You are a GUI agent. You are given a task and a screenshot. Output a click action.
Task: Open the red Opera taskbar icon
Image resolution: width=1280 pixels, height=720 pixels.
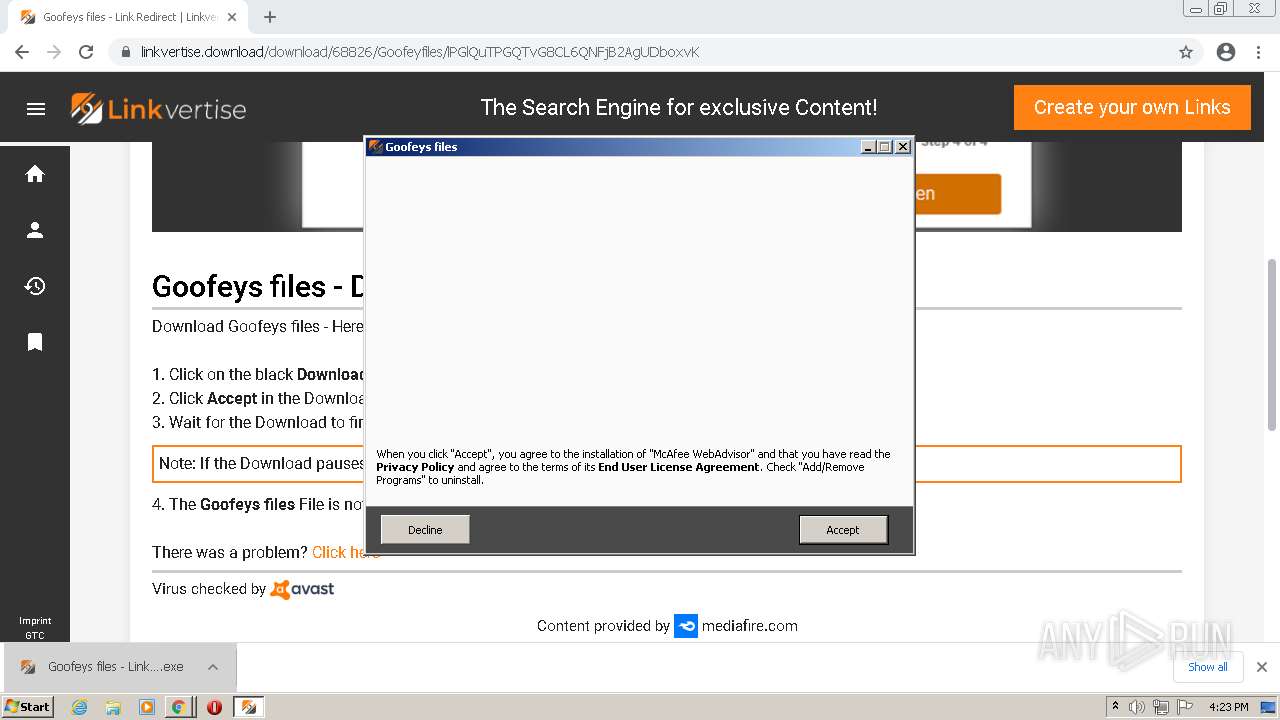[x=214, y=707]
